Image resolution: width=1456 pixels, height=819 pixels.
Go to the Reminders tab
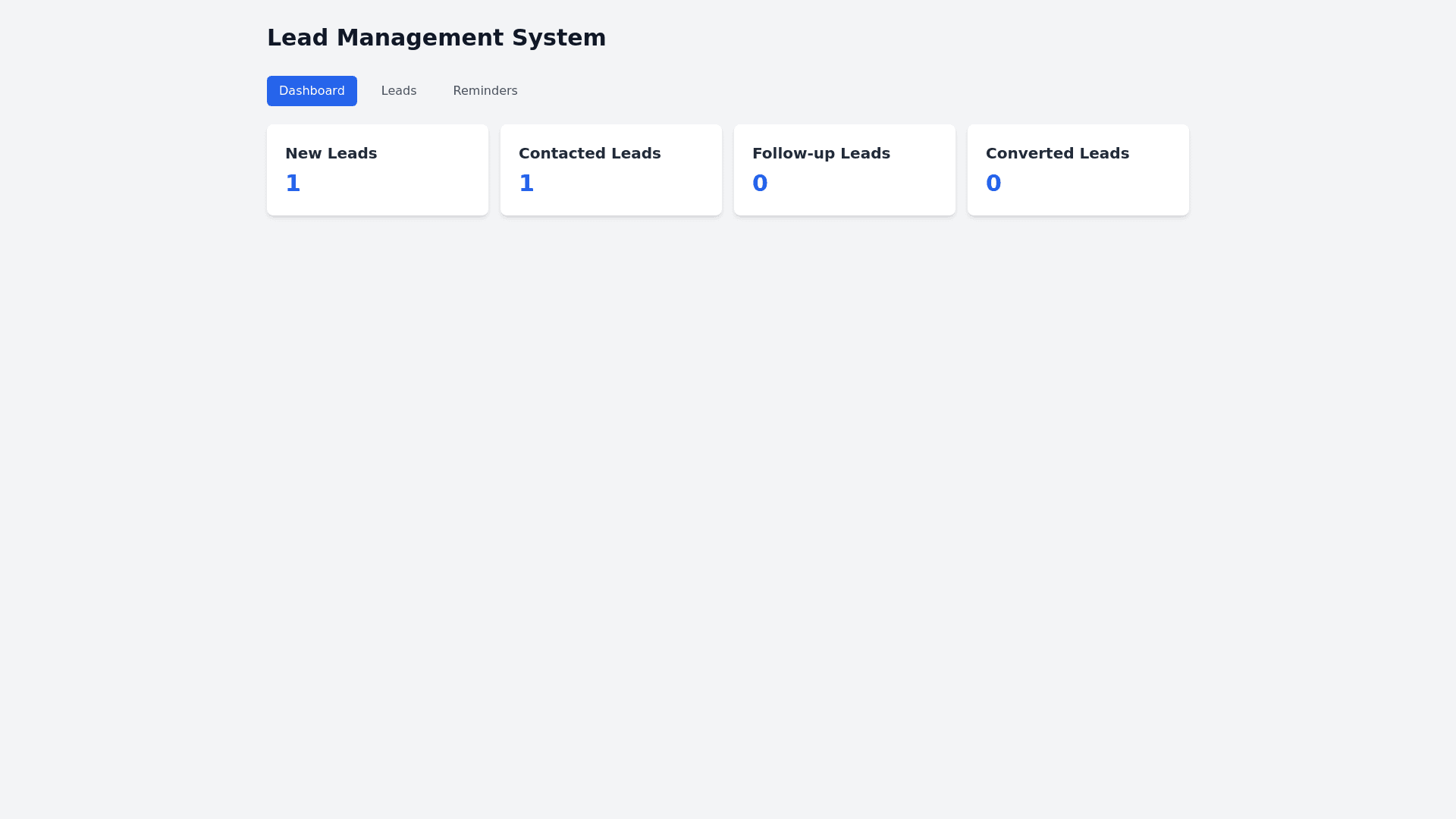485,91
